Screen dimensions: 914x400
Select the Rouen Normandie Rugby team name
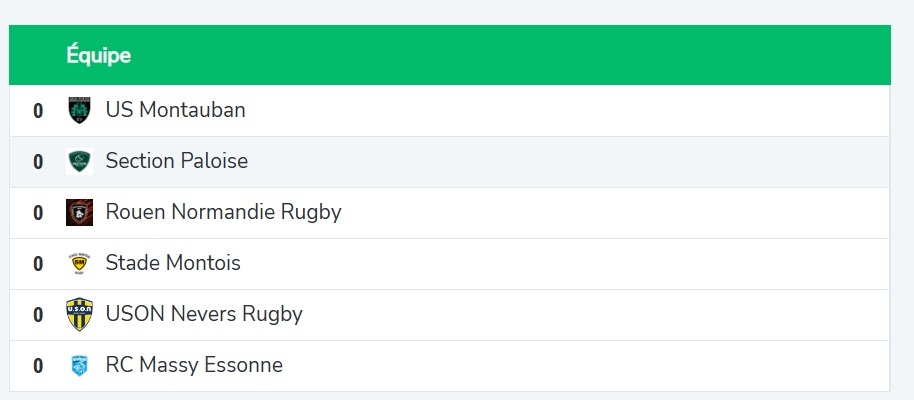pos(223,212)
